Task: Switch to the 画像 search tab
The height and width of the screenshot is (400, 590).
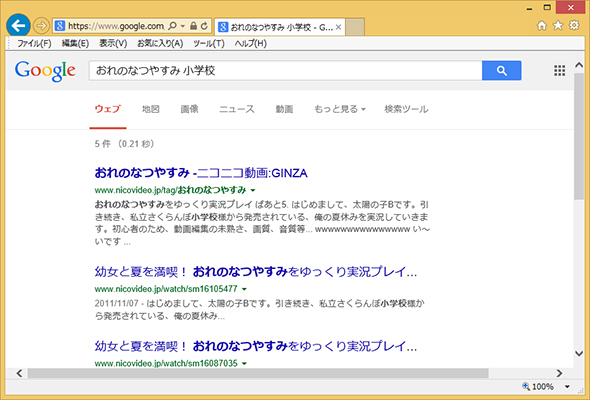Action: (190, 109)
